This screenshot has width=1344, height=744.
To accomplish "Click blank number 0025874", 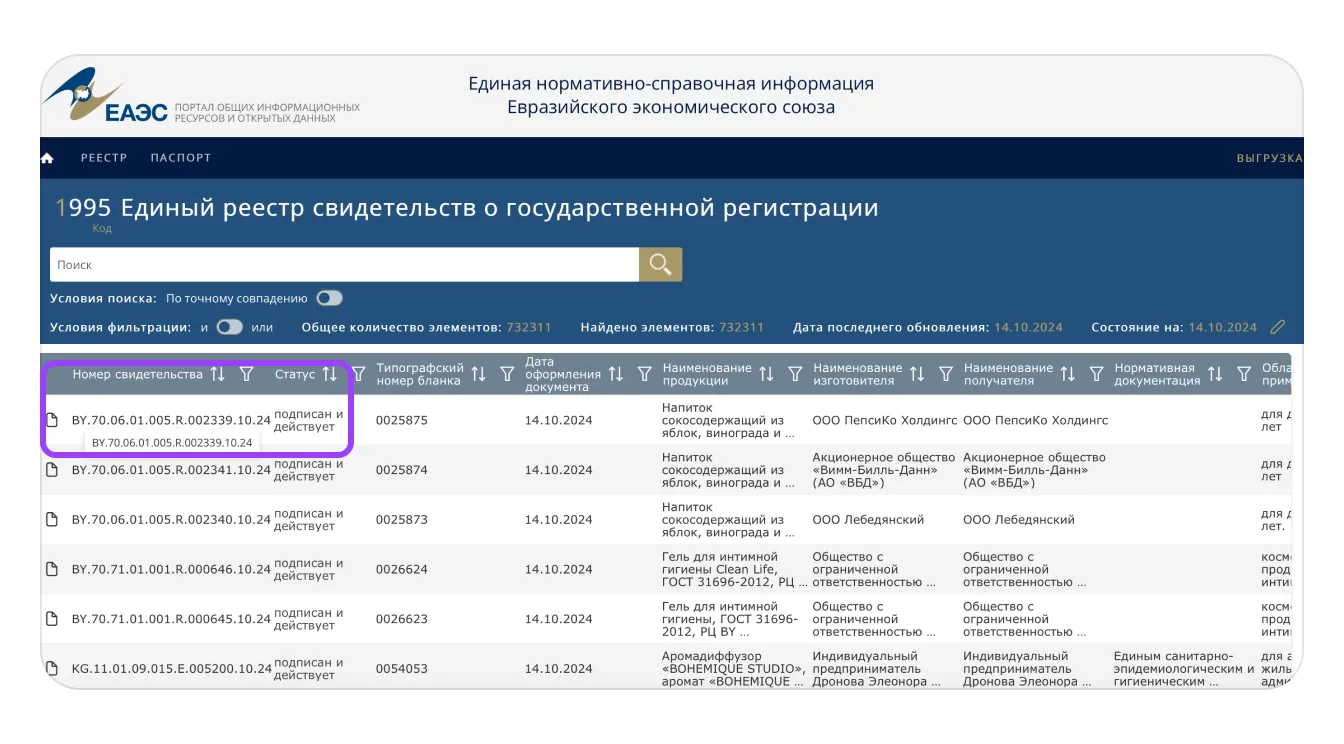I will (x=402, y=470).
